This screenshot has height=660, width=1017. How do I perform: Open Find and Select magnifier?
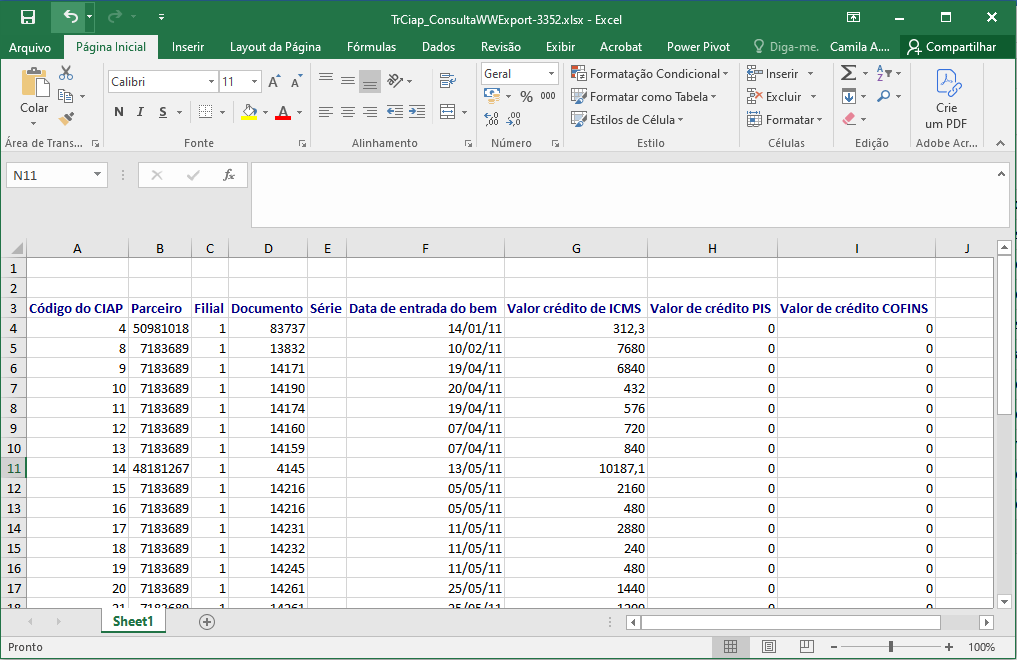point(883,96)
